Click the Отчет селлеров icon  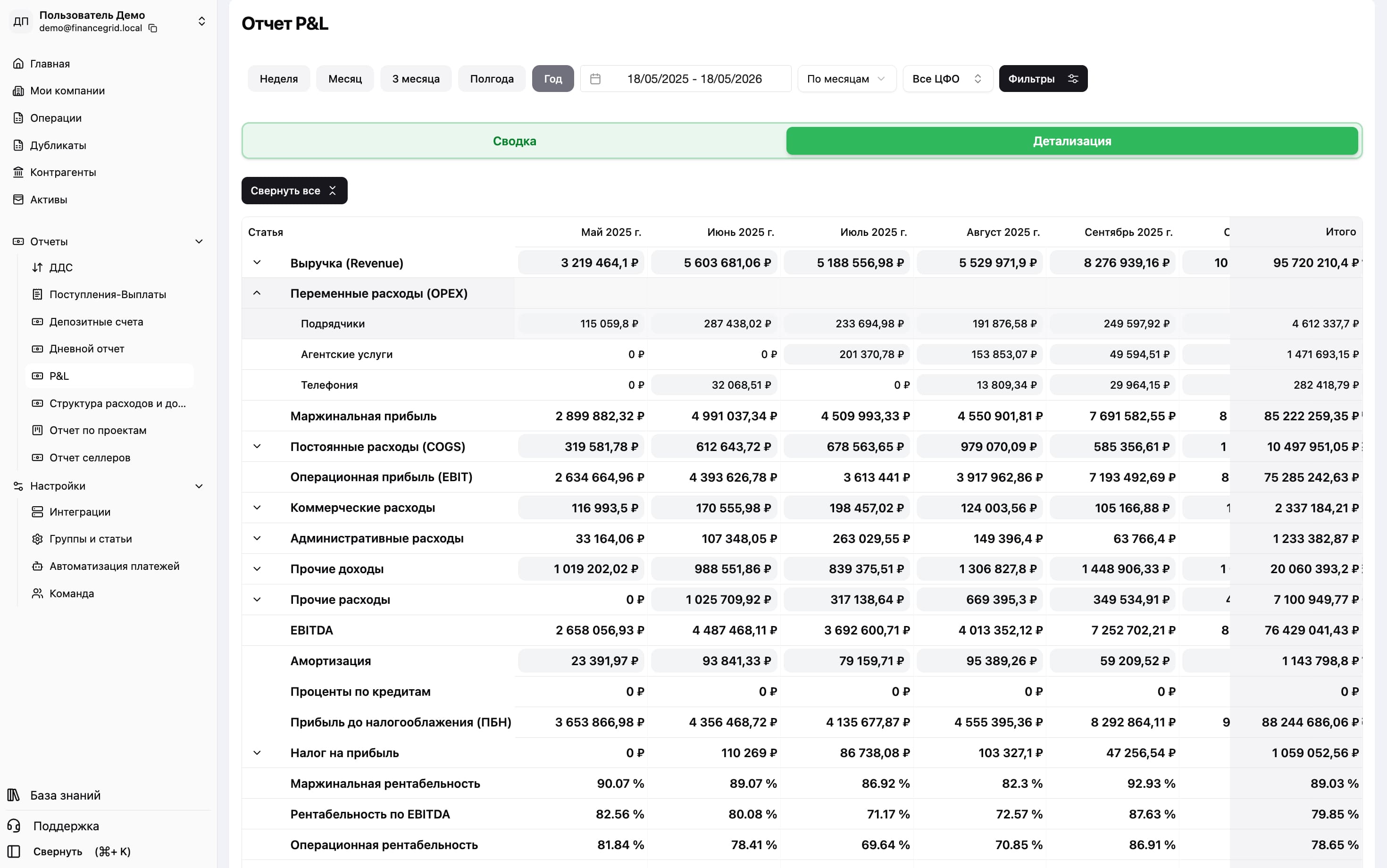37,458
